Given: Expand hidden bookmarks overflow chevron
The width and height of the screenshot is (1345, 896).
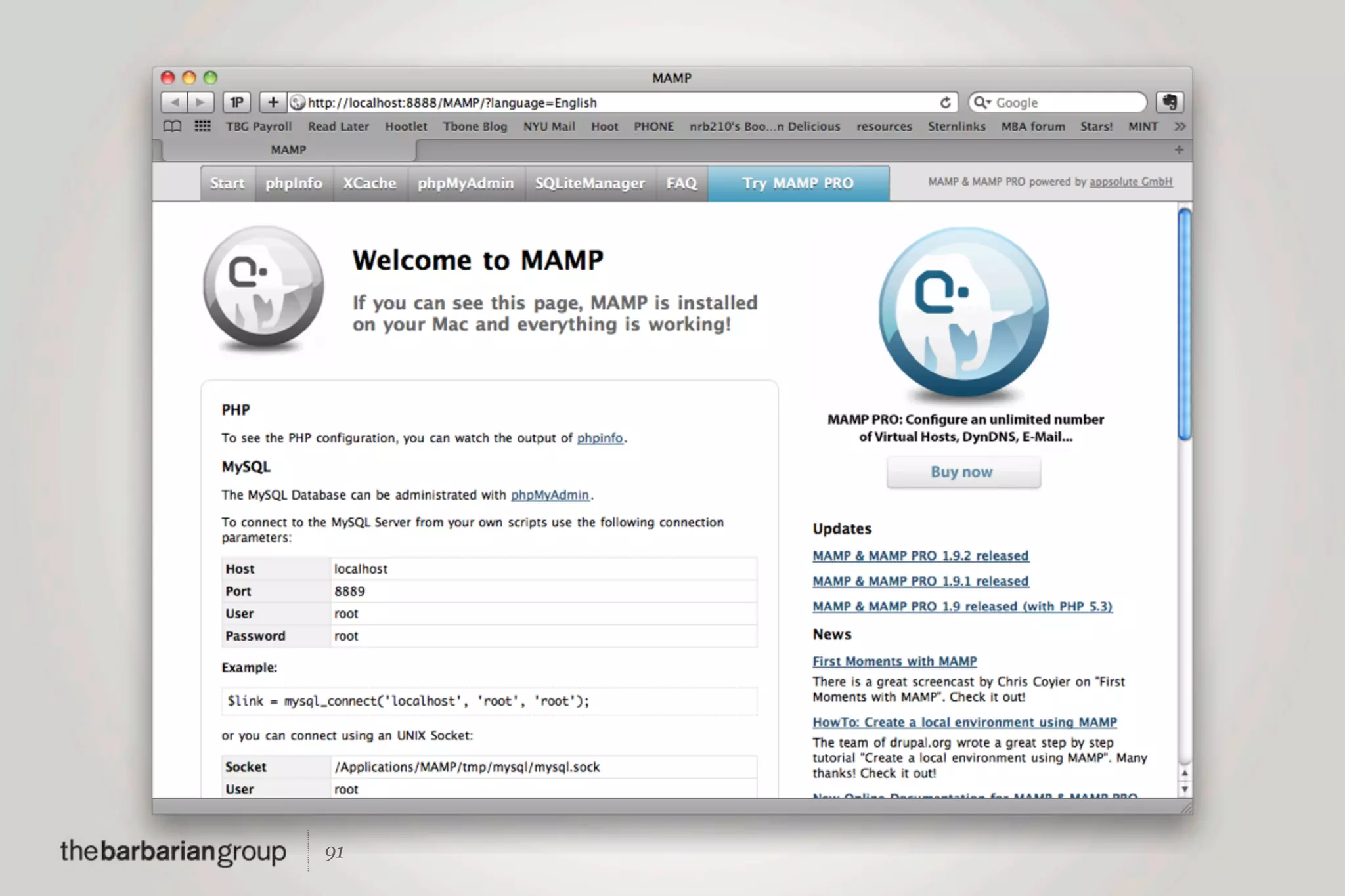Looking at the screenshot, I should coord(1180,126).
